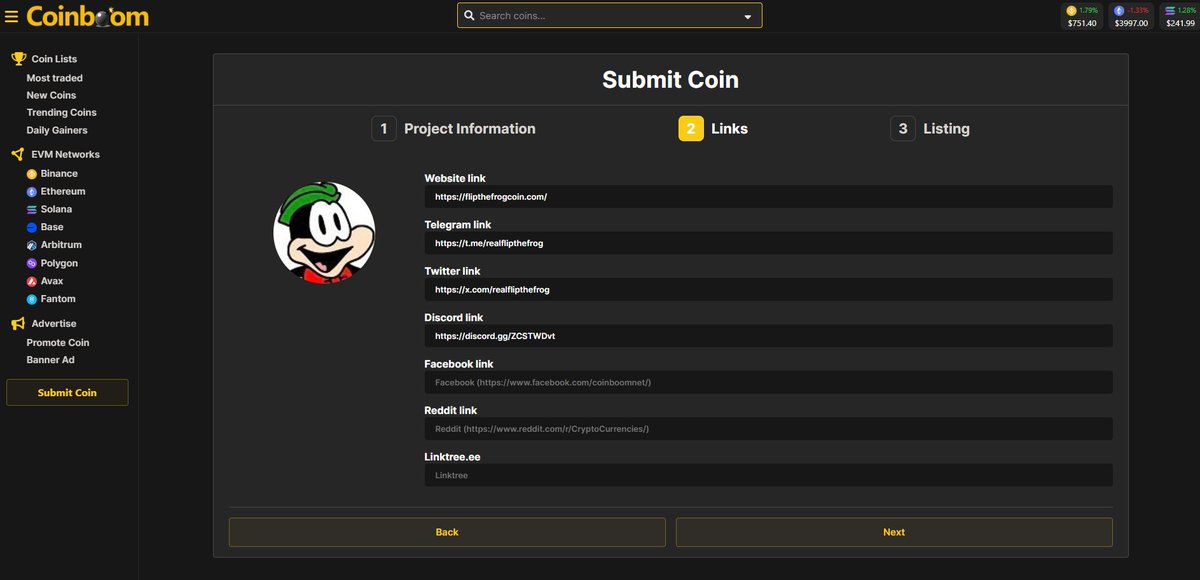Click the Back button
The width and height of the screenshot is (1200, 580).
(447, 532)
